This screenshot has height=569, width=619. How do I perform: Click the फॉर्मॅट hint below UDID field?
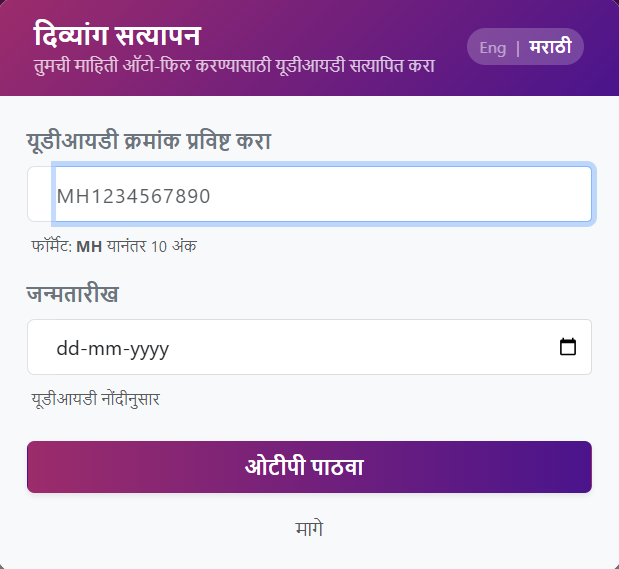52,246
